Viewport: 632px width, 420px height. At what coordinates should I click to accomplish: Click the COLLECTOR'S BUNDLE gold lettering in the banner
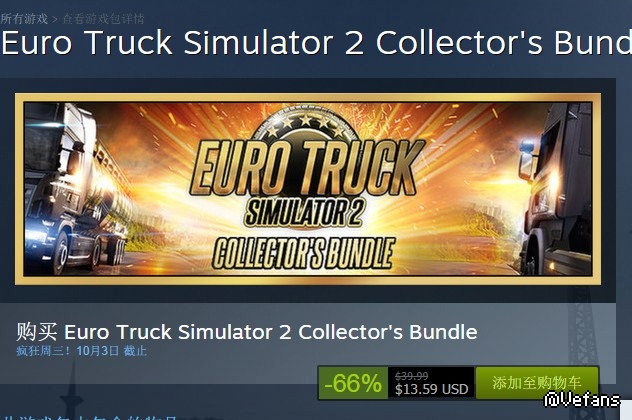coord(303,254)
